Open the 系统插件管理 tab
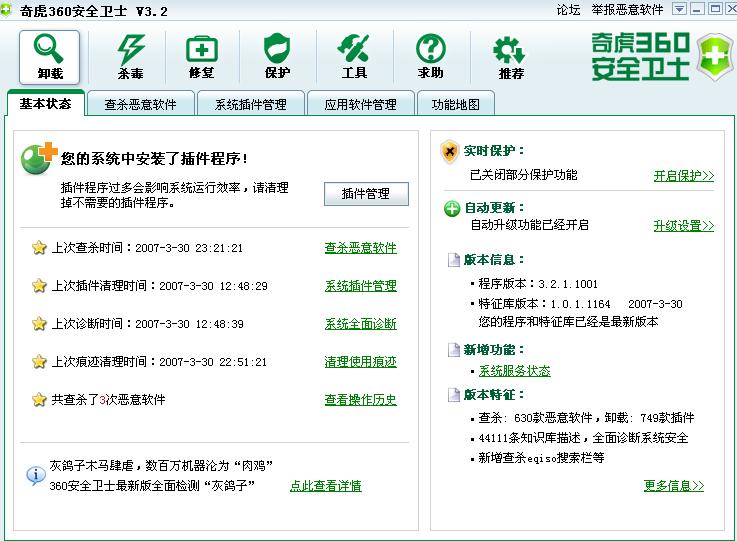Viewport: 737px width, 541px height. [251, 104]
